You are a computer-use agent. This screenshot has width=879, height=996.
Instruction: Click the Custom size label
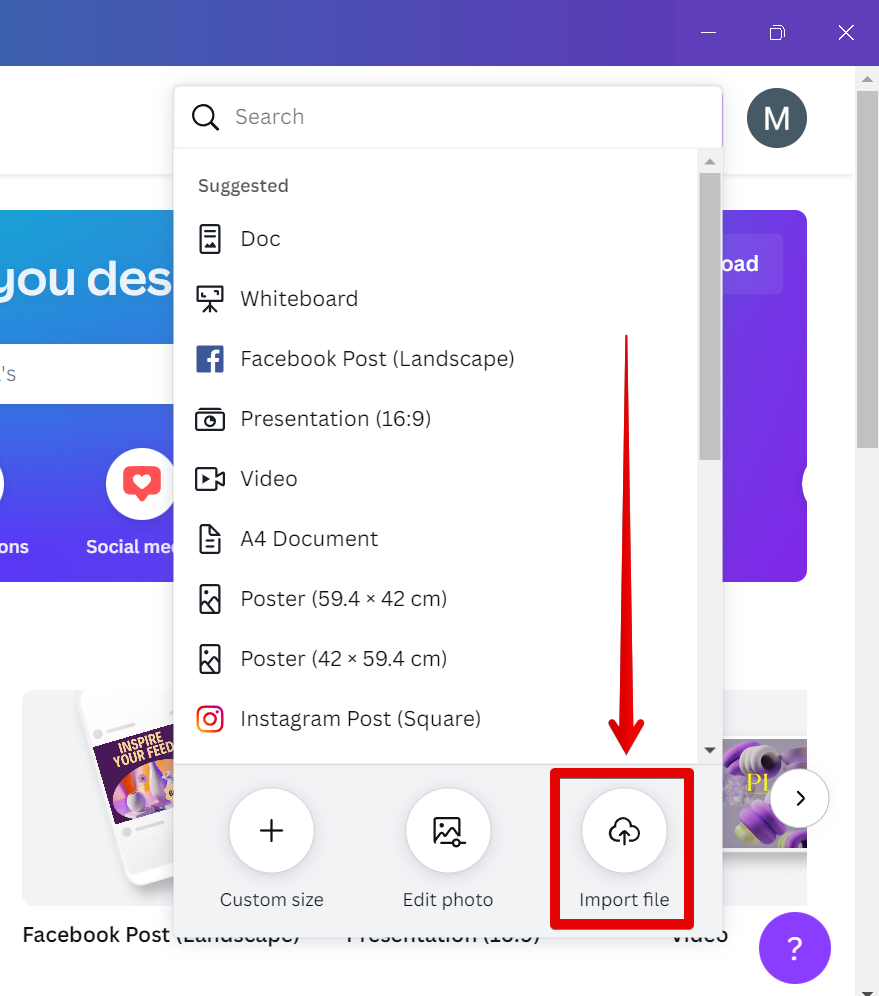(x=272, y=899)
